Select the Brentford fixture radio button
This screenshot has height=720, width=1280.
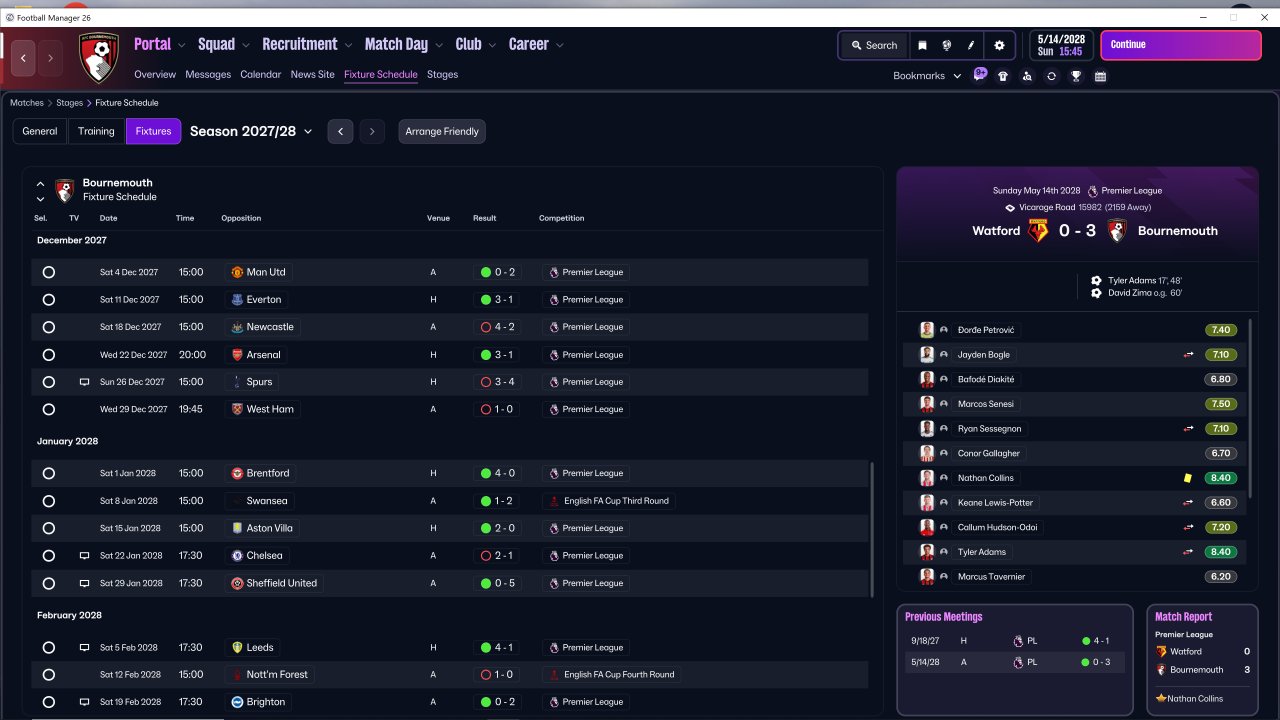(49, 473)
